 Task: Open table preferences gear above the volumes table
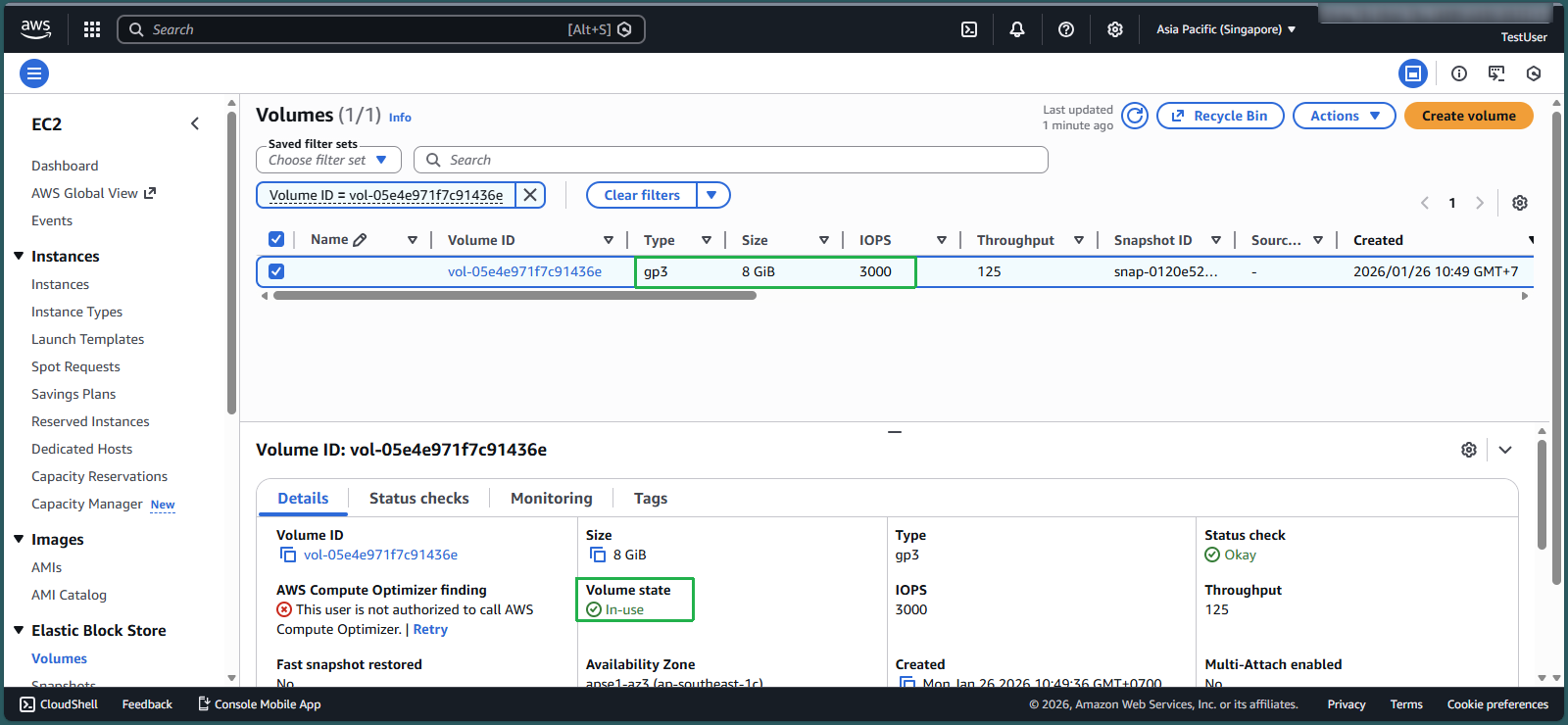click(x=1519, y=203)
